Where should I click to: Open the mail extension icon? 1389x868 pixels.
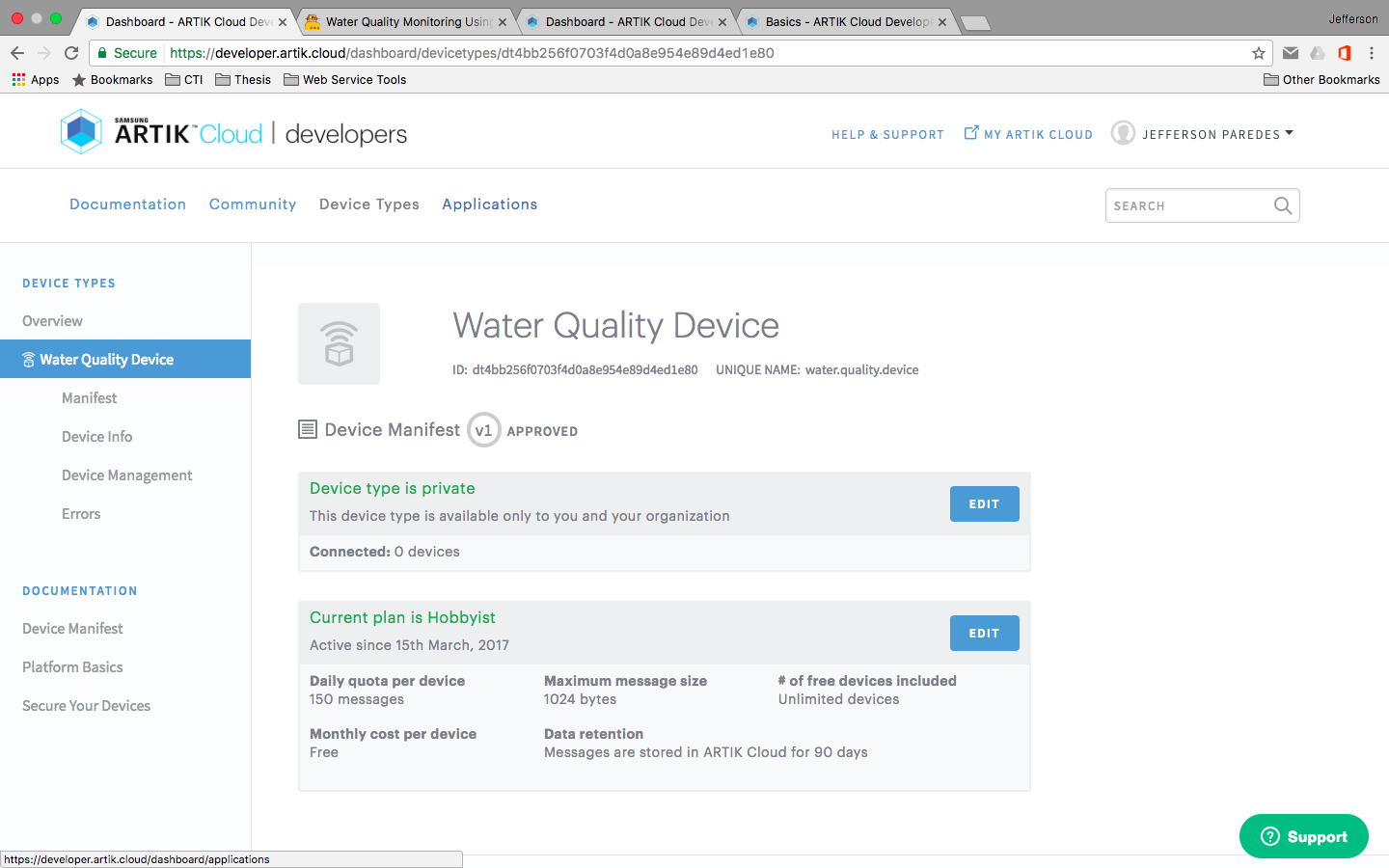click(x=1291, y=53)
